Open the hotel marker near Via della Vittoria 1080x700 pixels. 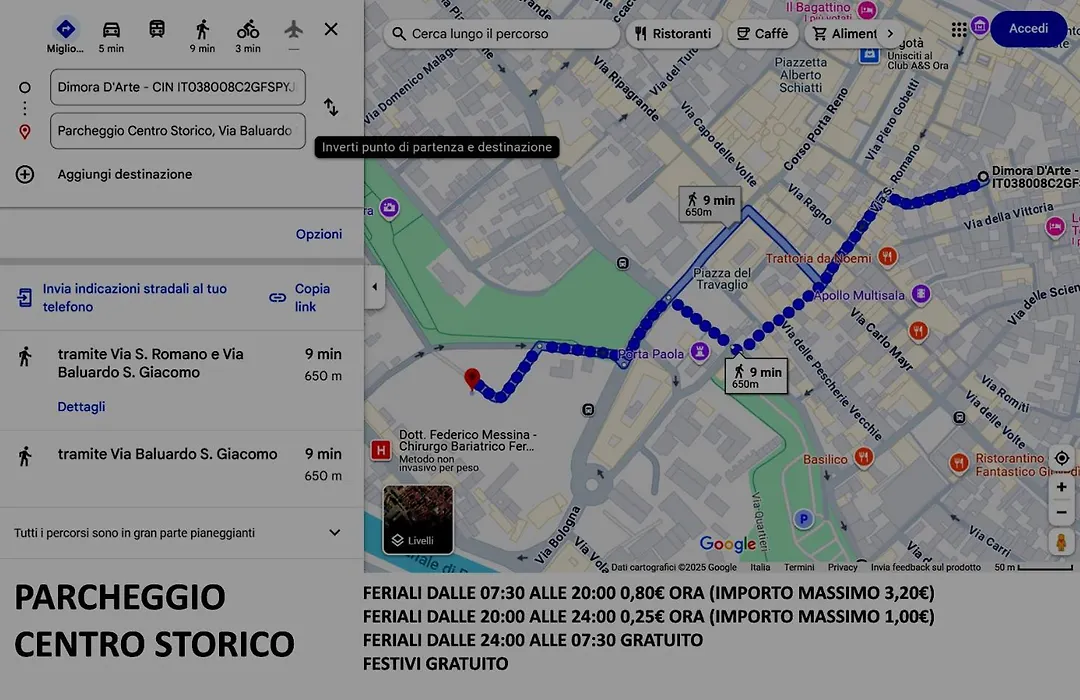1055,227
